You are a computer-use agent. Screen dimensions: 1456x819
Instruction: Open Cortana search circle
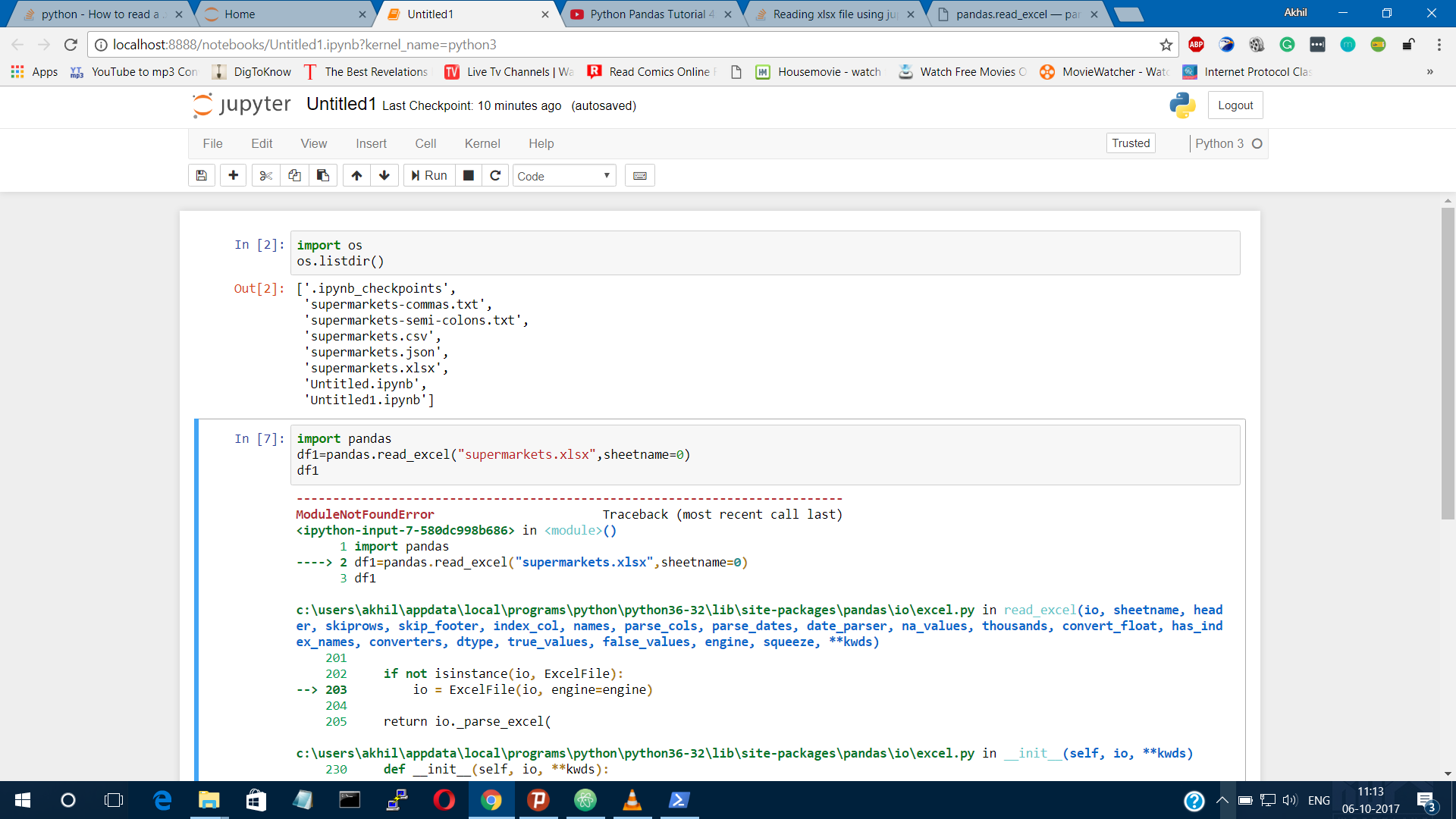[68, 800]
